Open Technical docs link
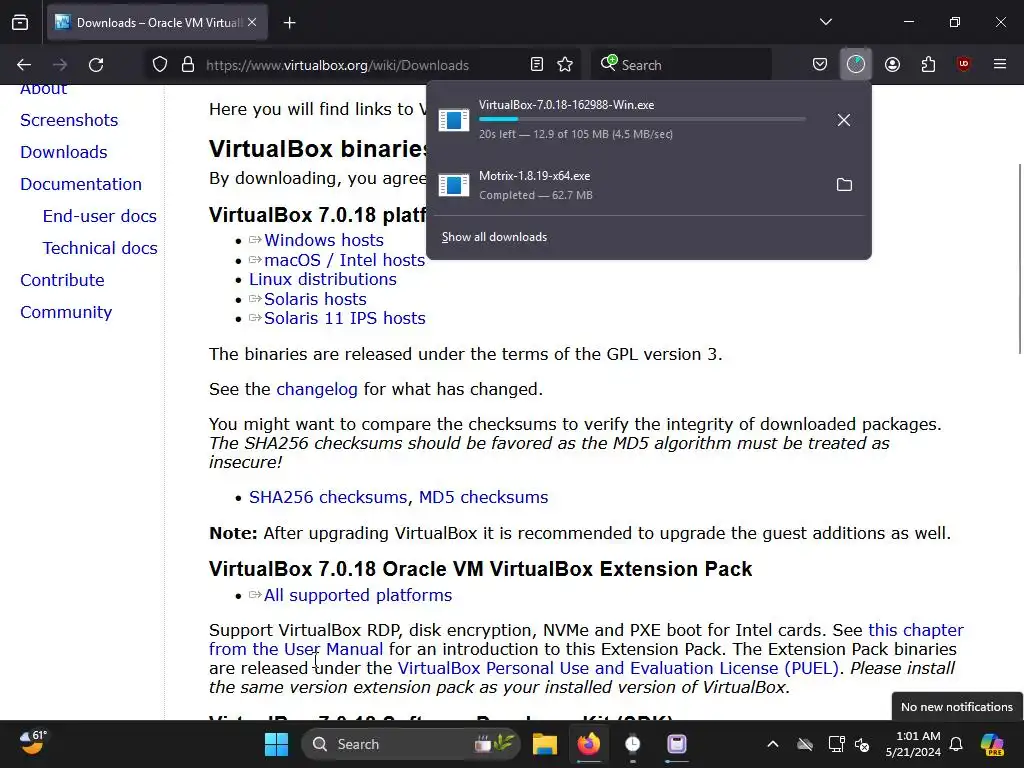Screen dimensions: 1024x768 coord(101,248)
